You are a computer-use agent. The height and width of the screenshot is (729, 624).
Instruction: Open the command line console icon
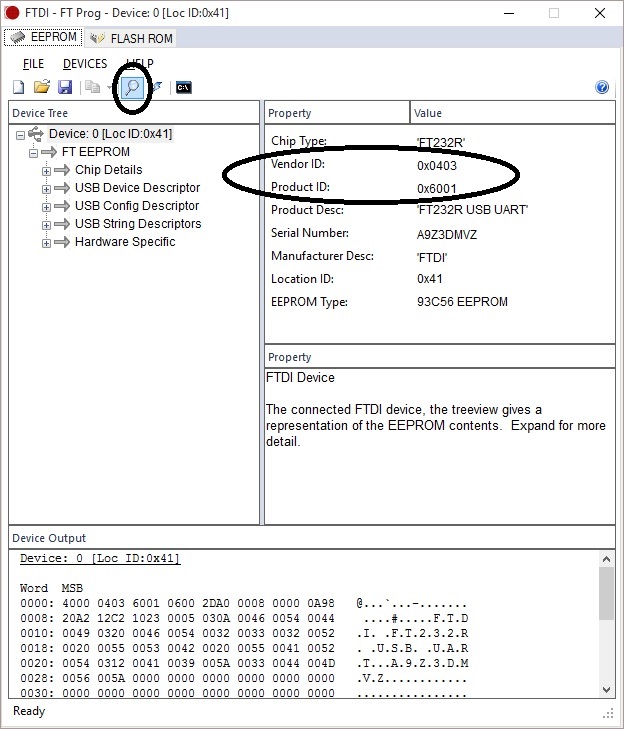coord(184,87)
